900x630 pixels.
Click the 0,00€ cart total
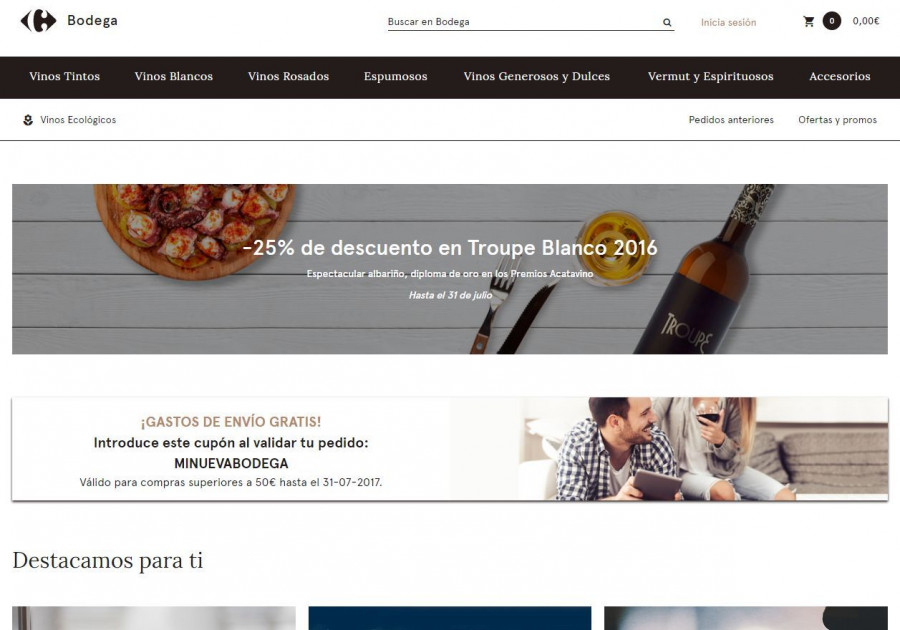click(x=866, y=21)
